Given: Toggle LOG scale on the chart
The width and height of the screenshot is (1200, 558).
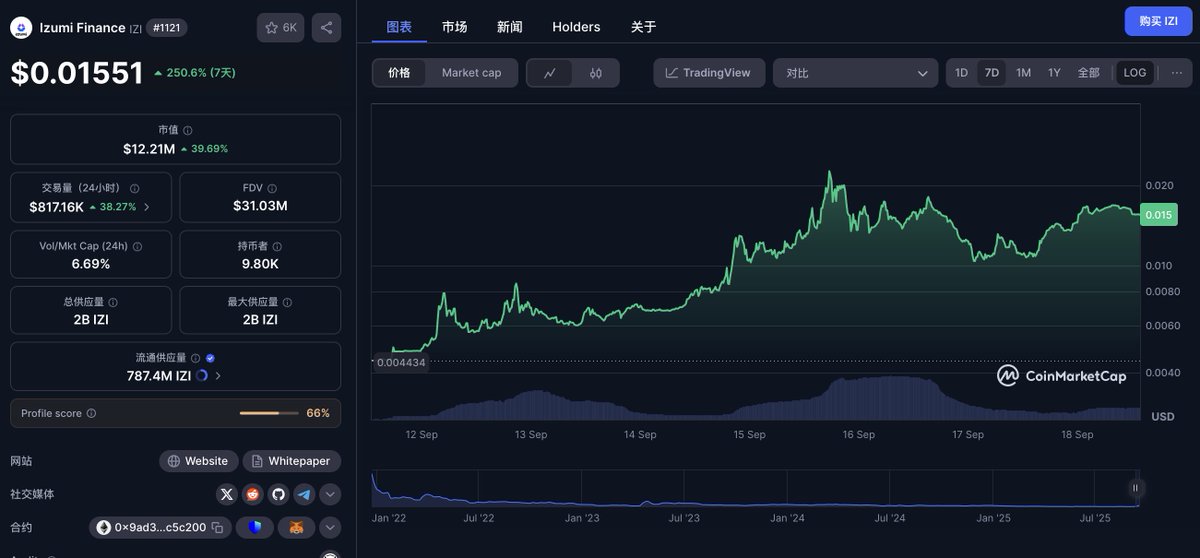Looking at the screenshot, I should [x=1135, y=73].
